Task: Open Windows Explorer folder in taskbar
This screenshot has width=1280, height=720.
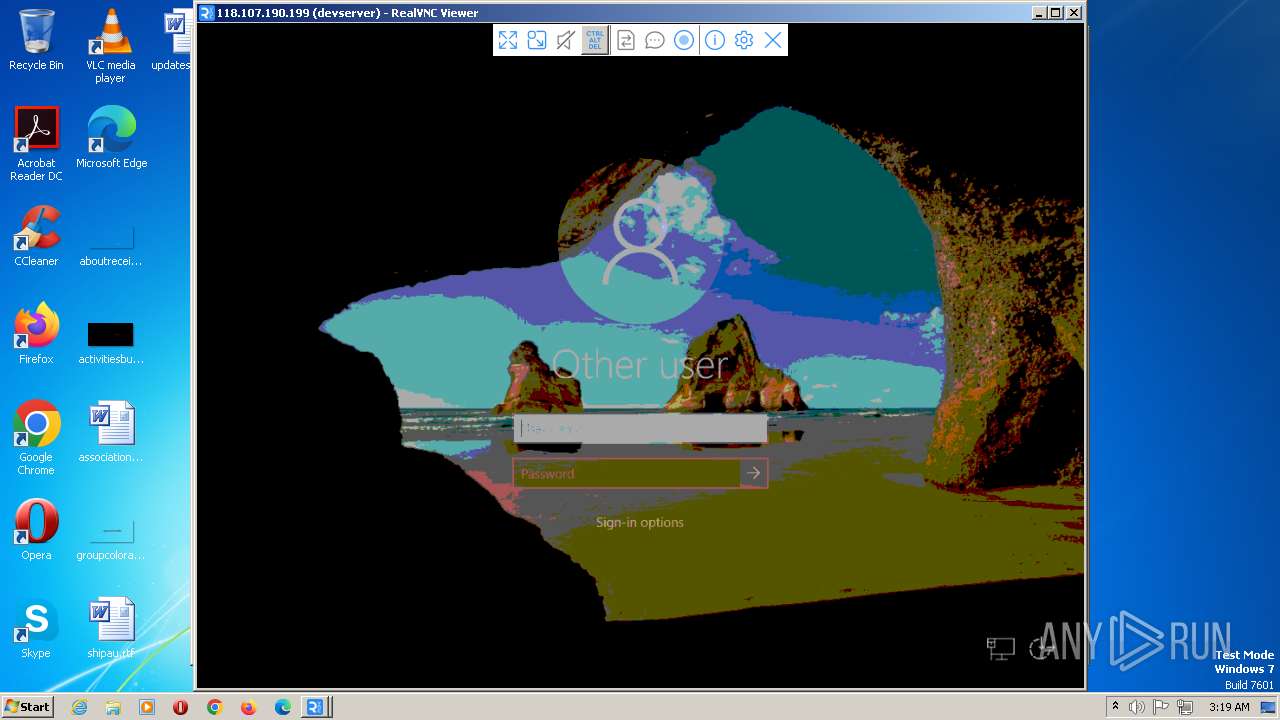Action: (x=113, y=707)
